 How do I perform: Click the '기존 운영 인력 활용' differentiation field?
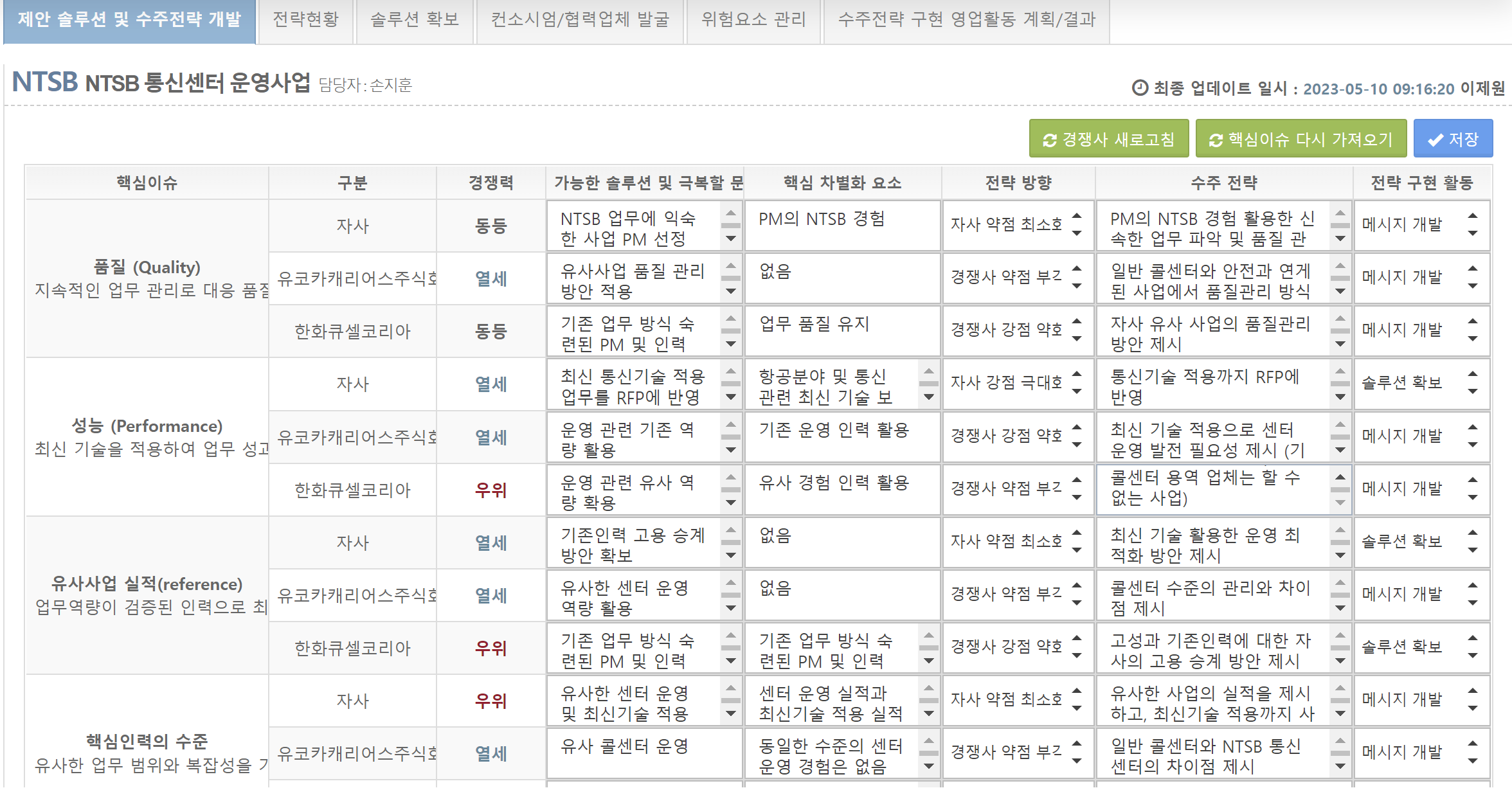(x=843, y=437)
